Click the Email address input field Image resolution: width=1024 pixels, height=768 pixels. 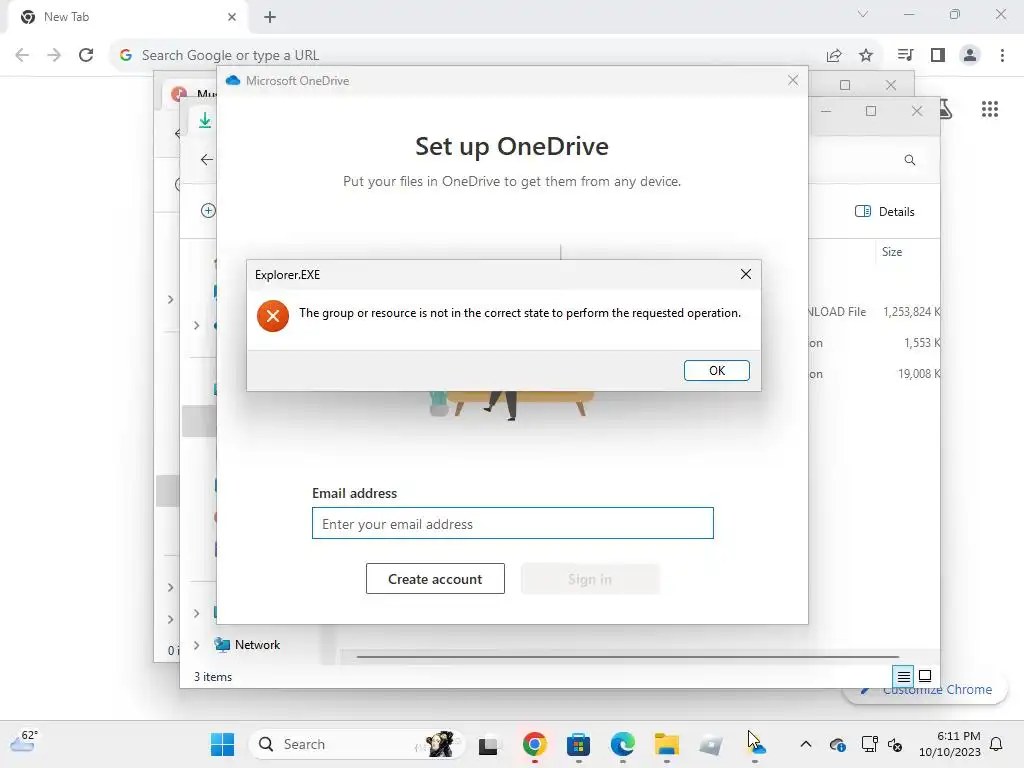(513, 523)
